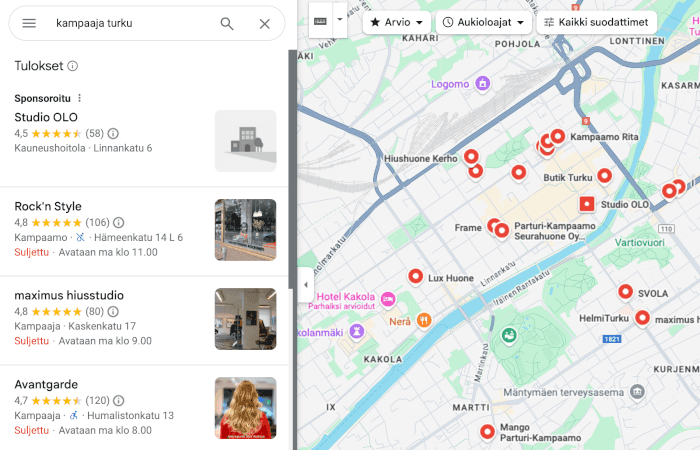Screen dimensions: 700x450
Task: Click the keyboard input tool icon
Action: (x=321, y=21)
